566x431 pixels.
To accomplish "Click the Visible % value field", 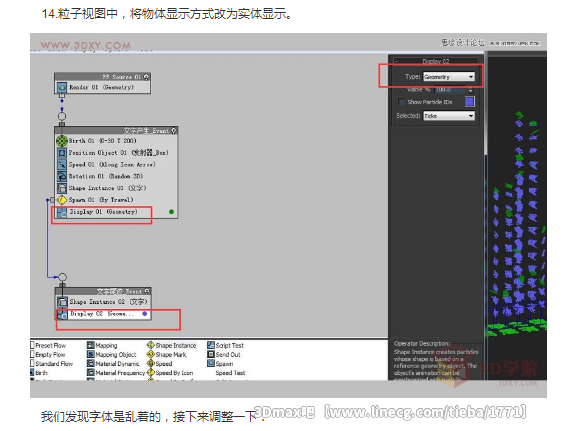I will (450, 89).
